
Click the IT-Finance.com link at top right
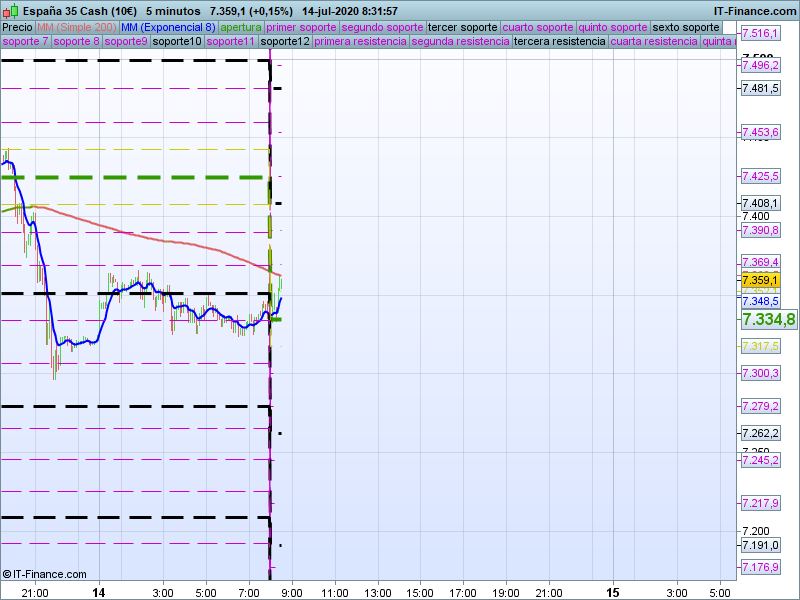(x=755, y=11)
